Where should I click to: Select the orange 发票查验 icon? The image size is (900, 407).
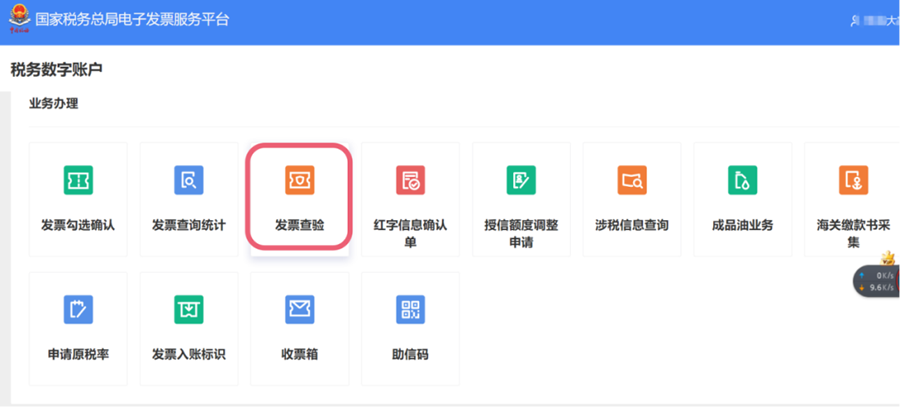tap(299, 180)
